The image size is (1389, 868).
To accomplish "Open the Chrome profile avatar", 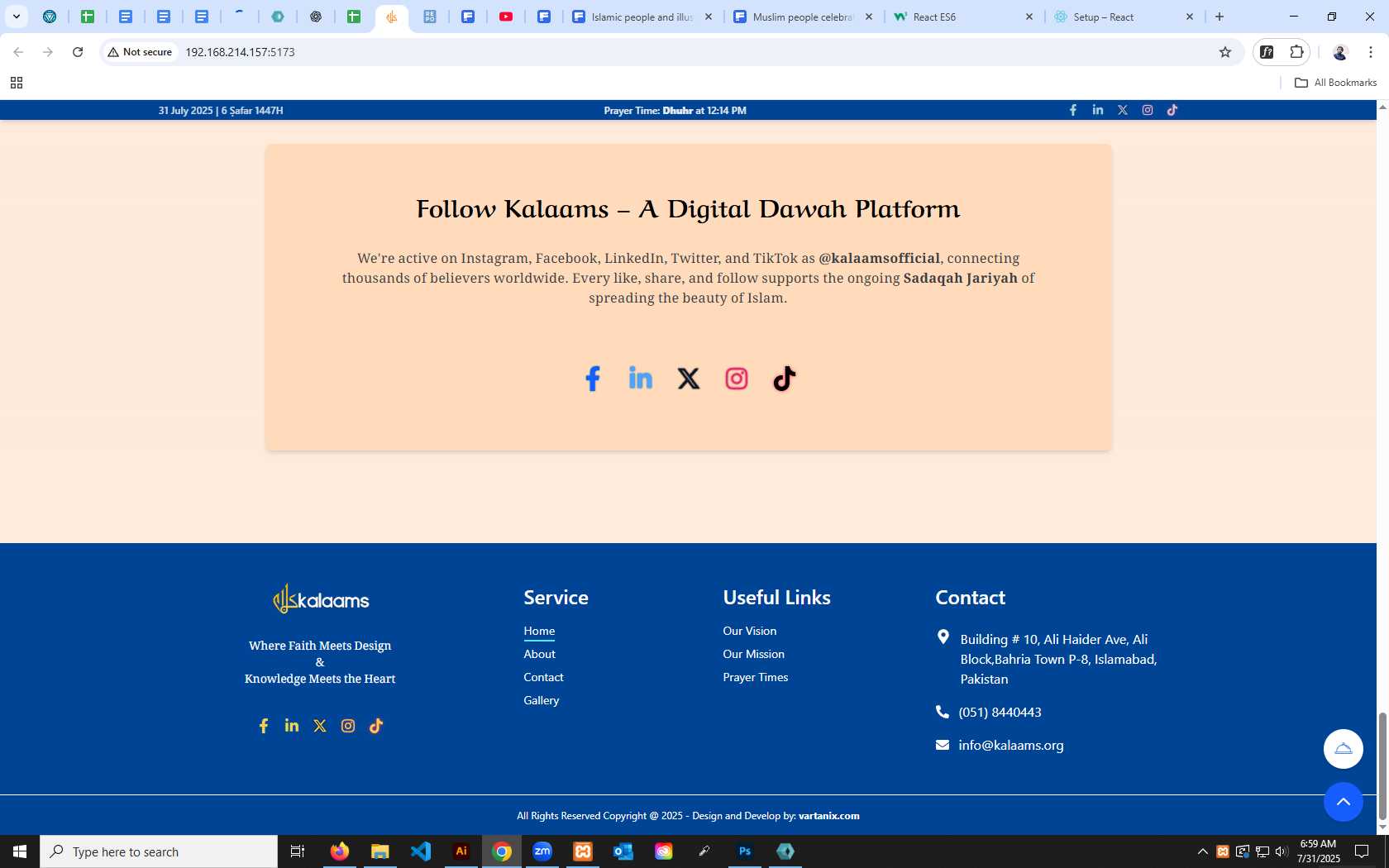I will (1340, 52).
